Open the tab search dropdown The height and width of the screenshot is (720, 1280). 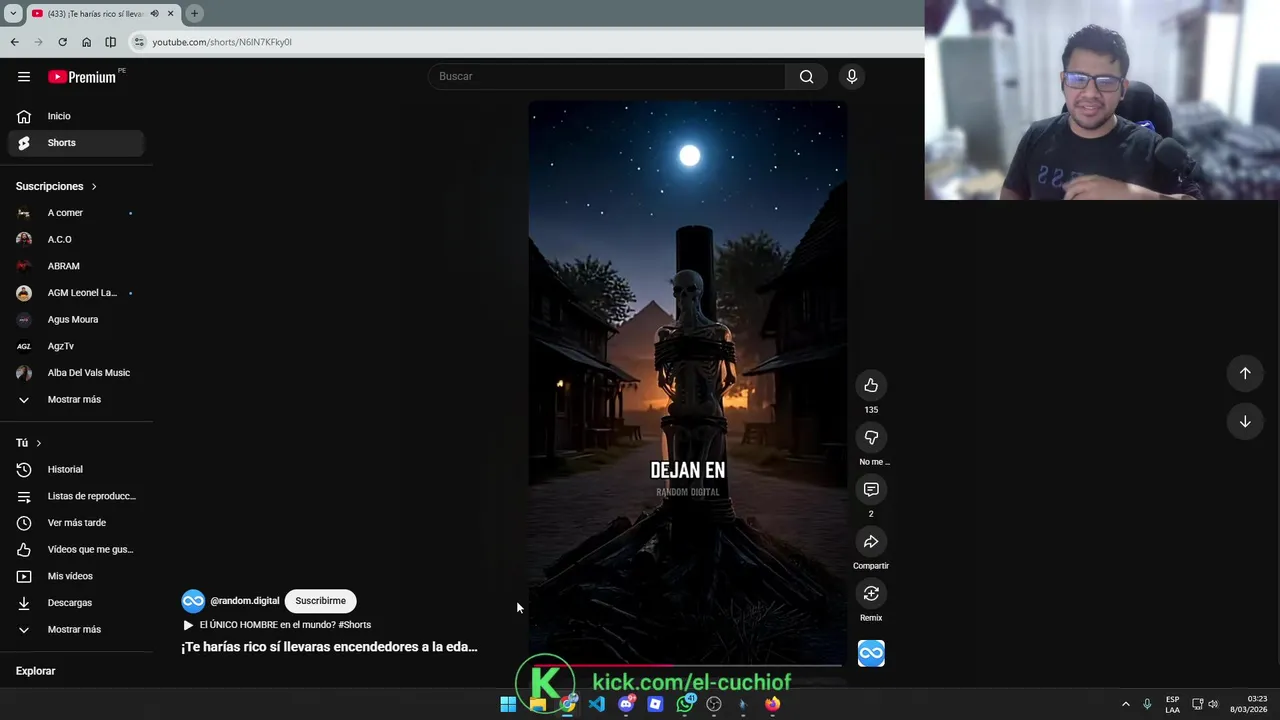coord(13,13)
